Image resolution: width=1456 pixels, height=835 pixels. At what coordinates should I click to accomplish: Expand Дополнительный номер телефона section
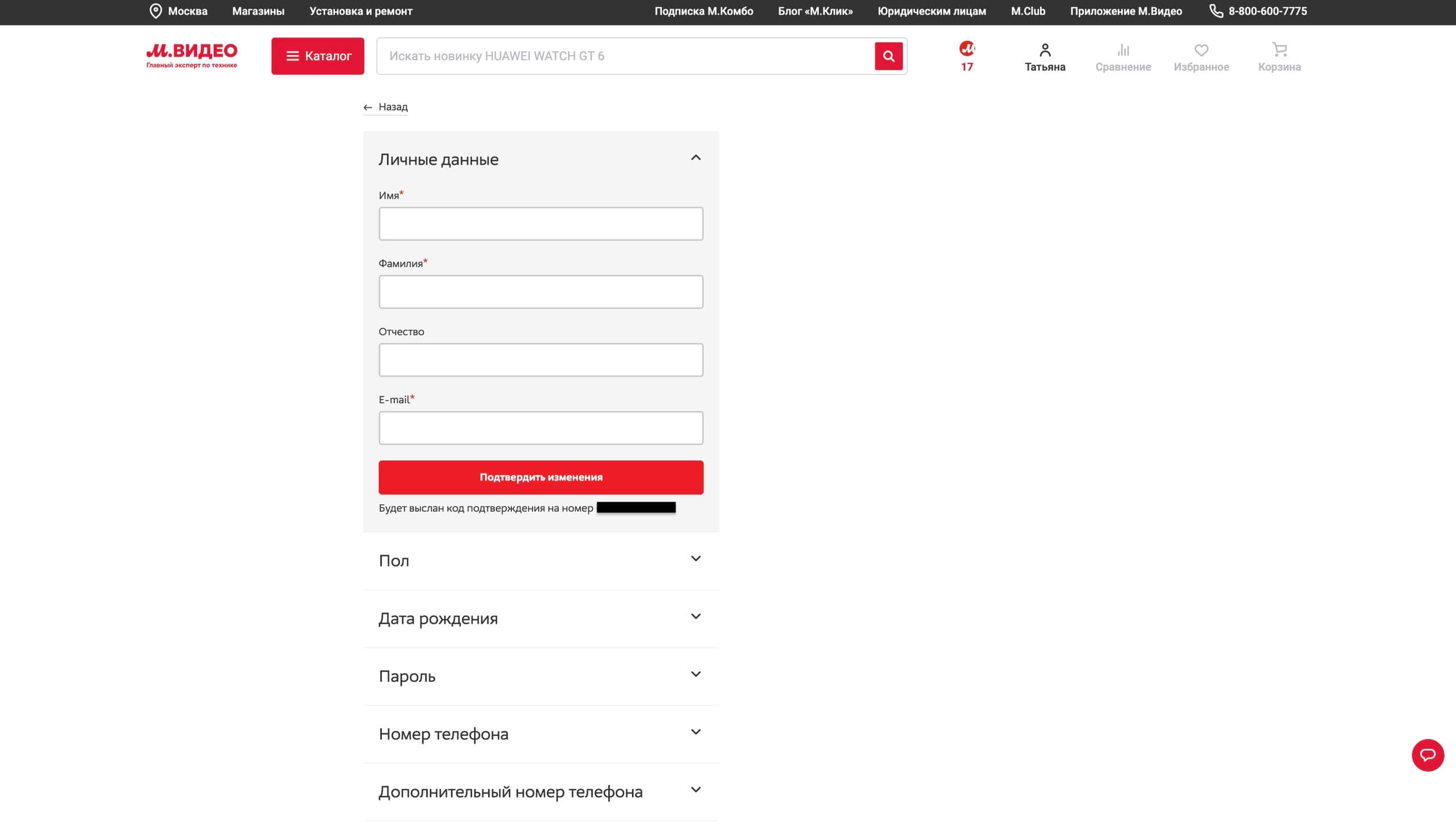coord(695,790)
